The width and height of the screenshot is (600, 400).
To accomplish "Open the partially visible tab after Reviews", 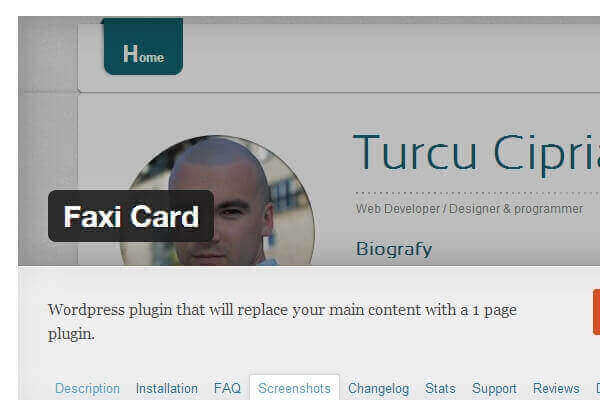I will (597, 388).
